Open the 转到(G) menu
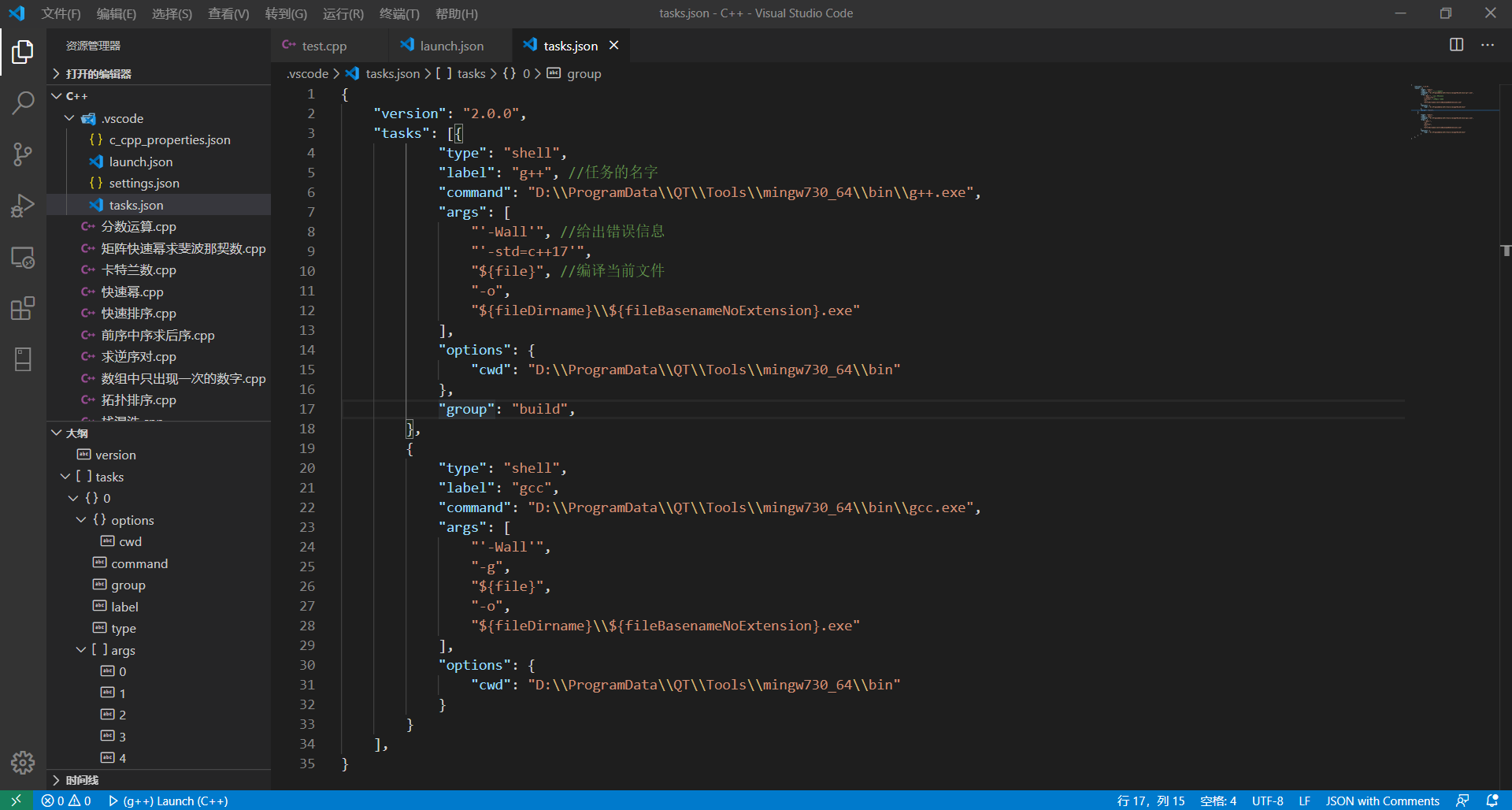The height and width of the screenshot is (810, 1512). tap(286, 13)
